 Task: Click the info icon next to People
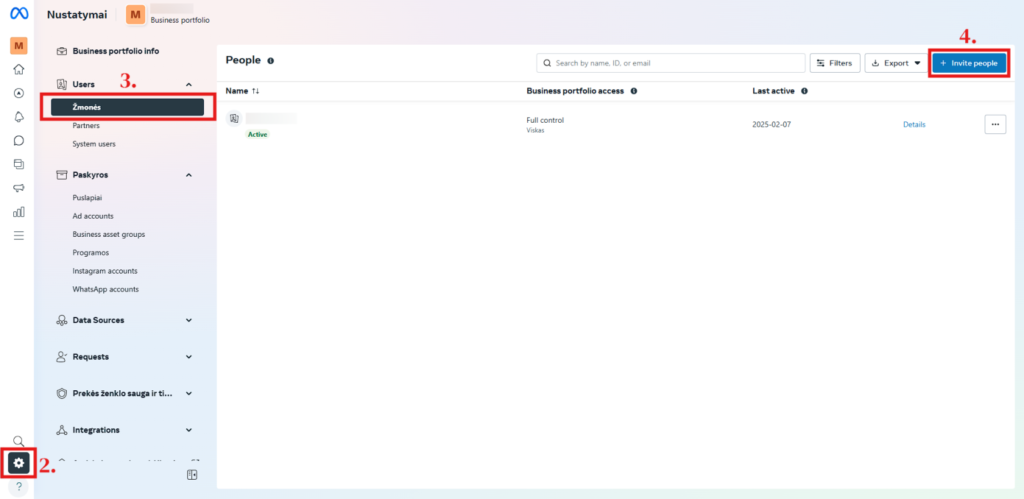(x=270, y=61)
